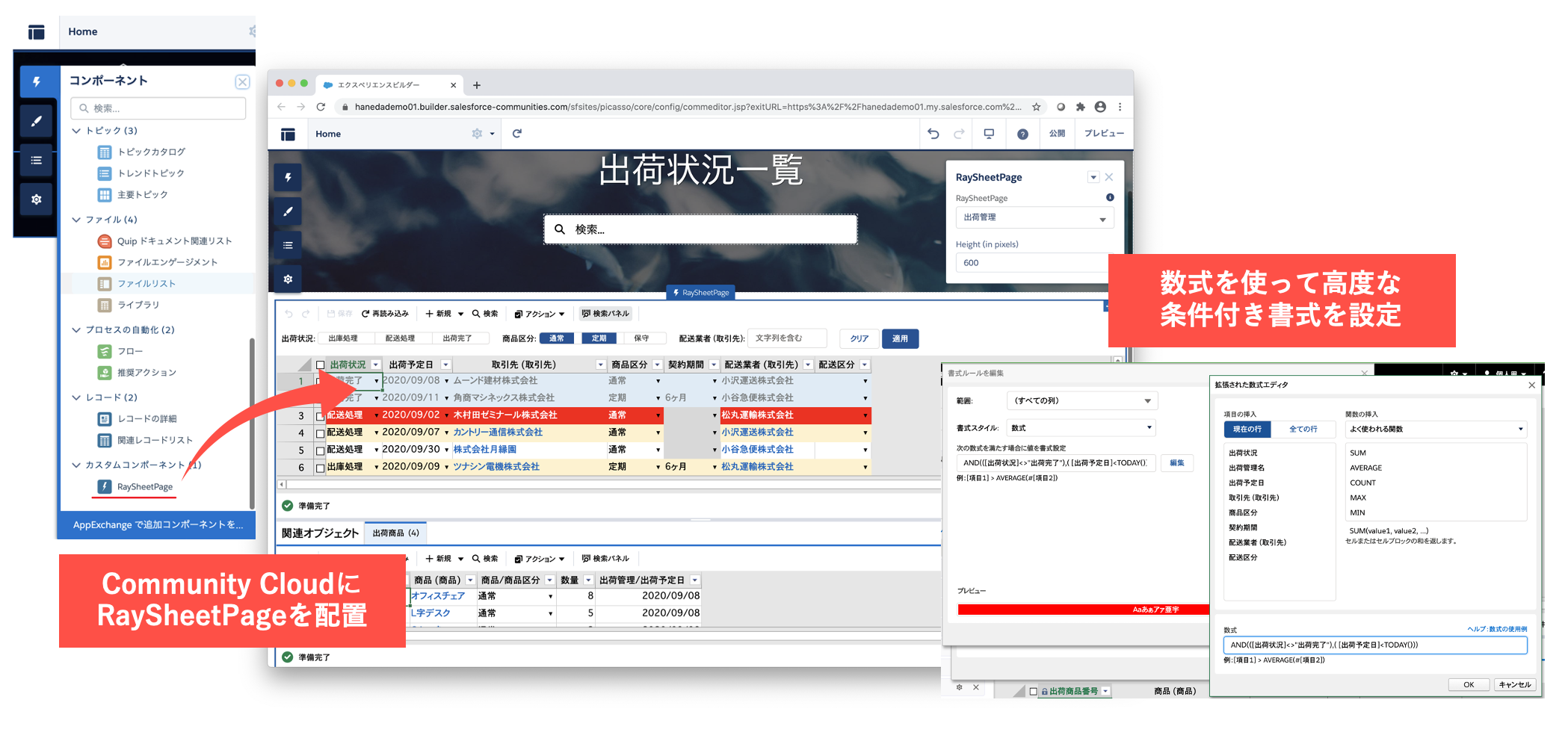Click OK in formula editor

pos(1468,684)
